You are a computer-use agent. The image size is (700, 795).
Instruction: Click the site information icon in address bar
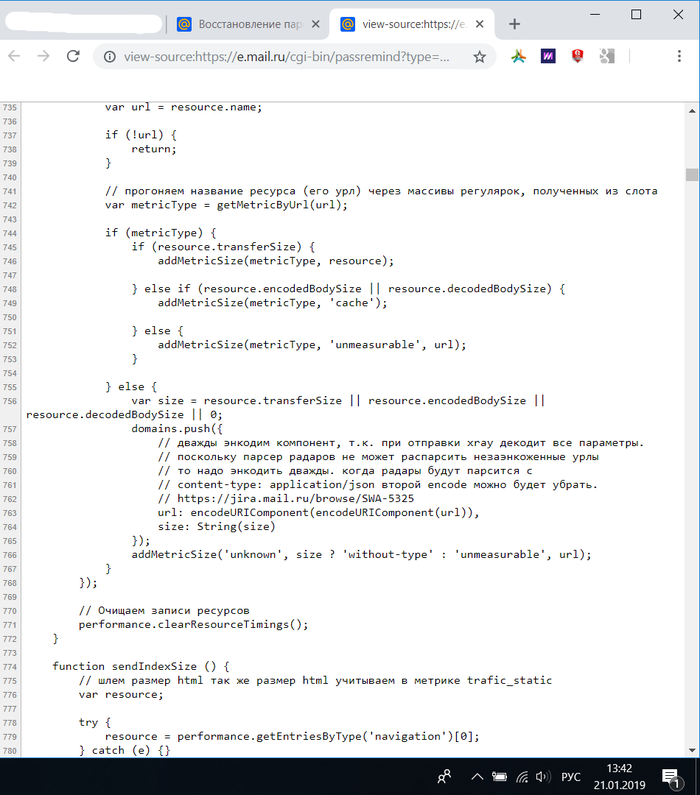(x=109, y=57)
